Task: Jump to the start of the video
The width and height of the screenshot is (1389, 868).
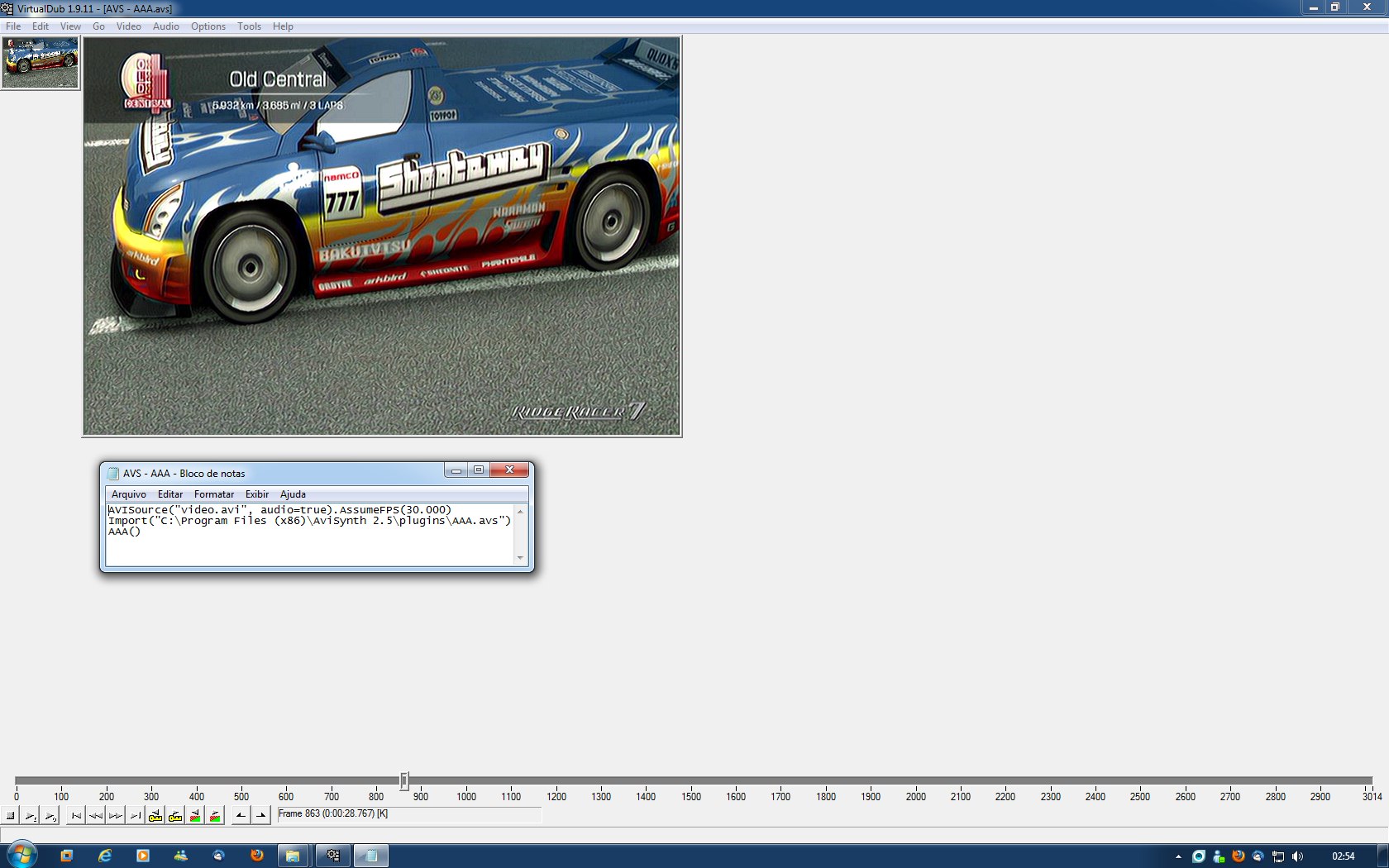Action: [76, 816]
